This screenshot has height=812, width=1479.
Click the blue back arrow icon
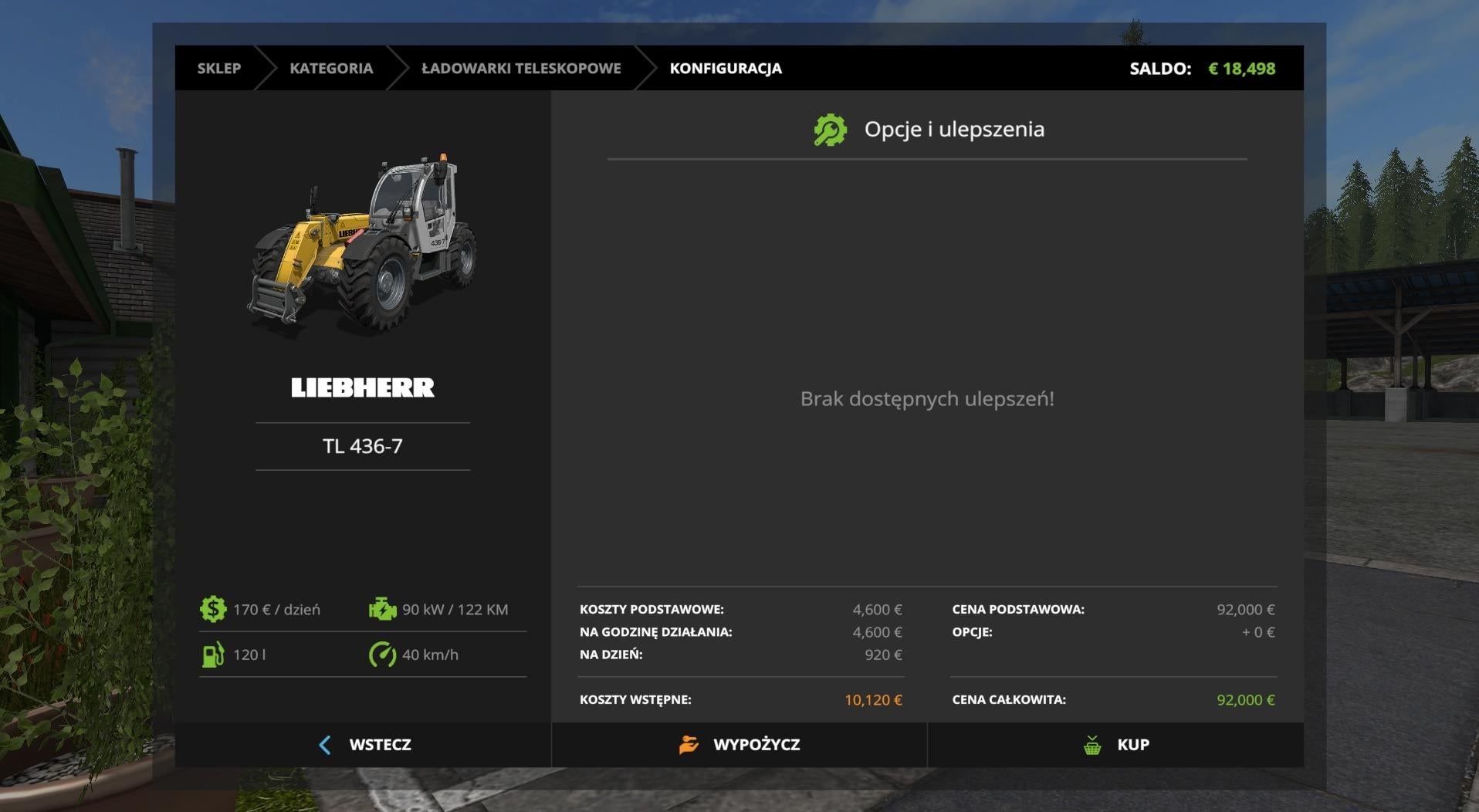coord(325,745)
